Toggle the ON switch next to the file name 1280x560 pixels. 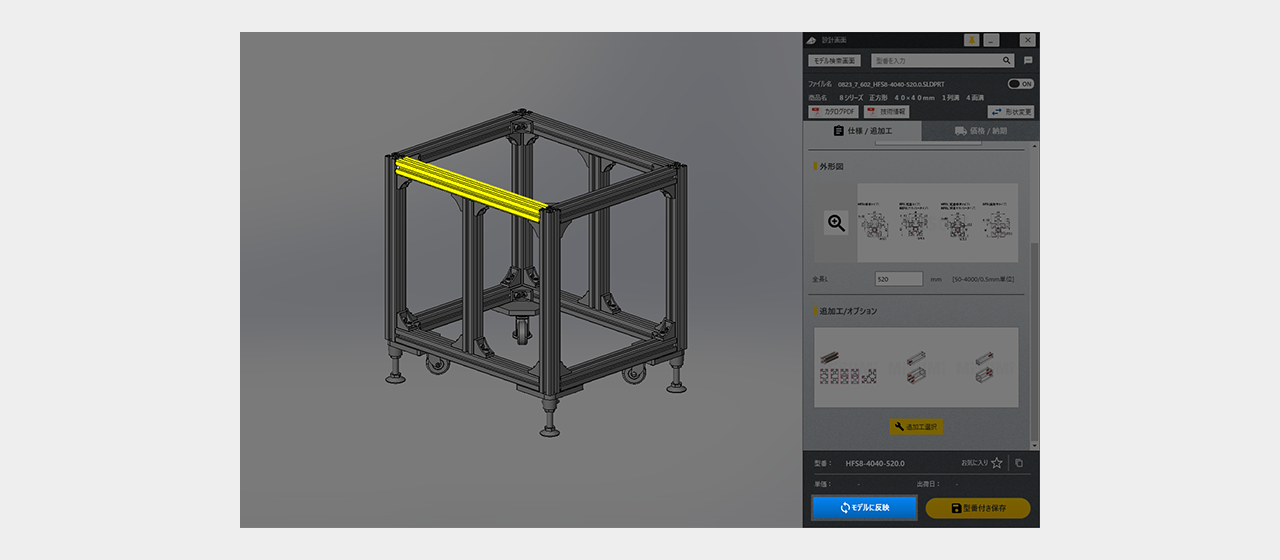click(x=1020, y=84)
